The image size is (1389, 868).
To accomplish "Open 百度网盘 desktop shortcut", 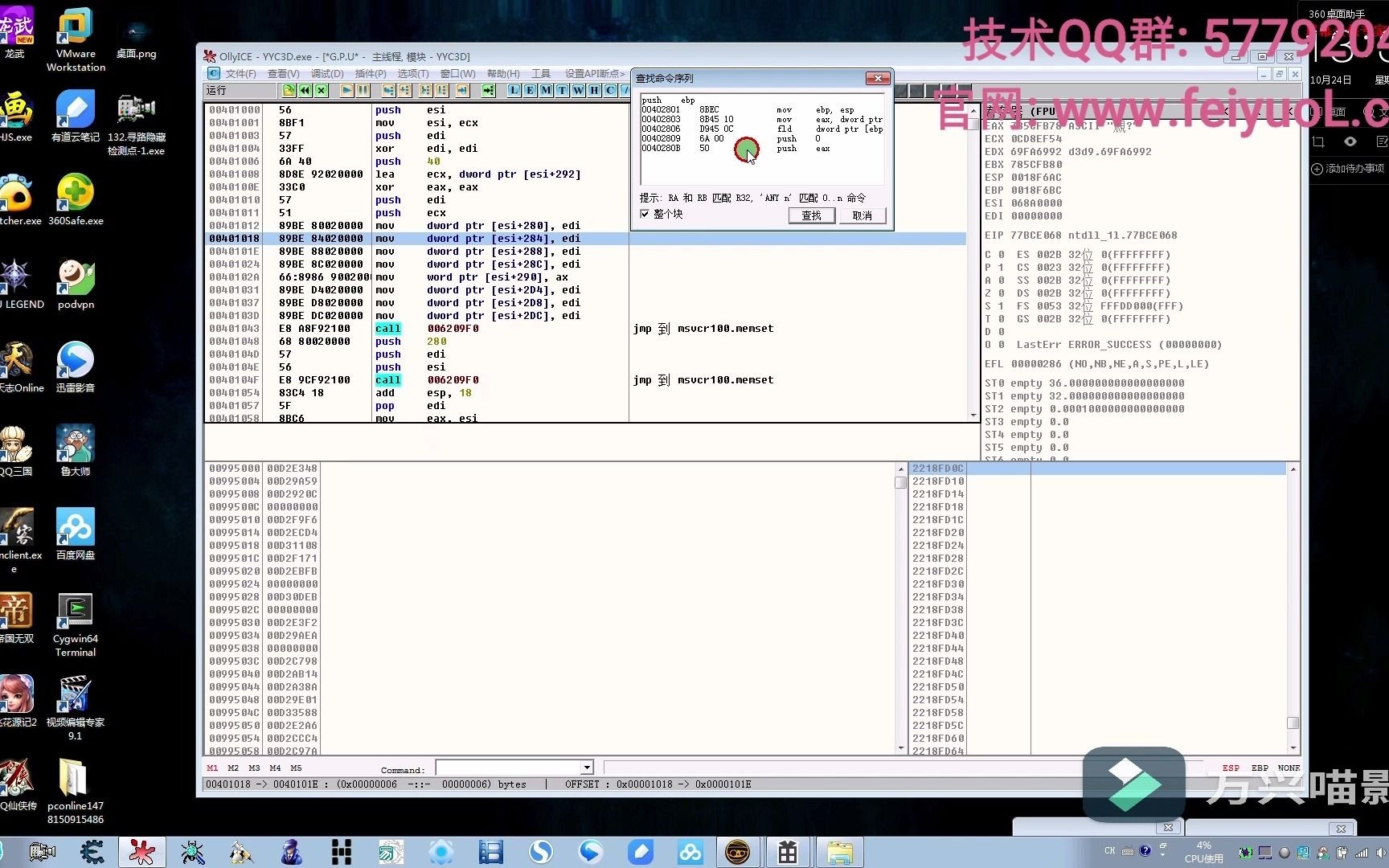I will pyautogui.click(x=76, y=534).
